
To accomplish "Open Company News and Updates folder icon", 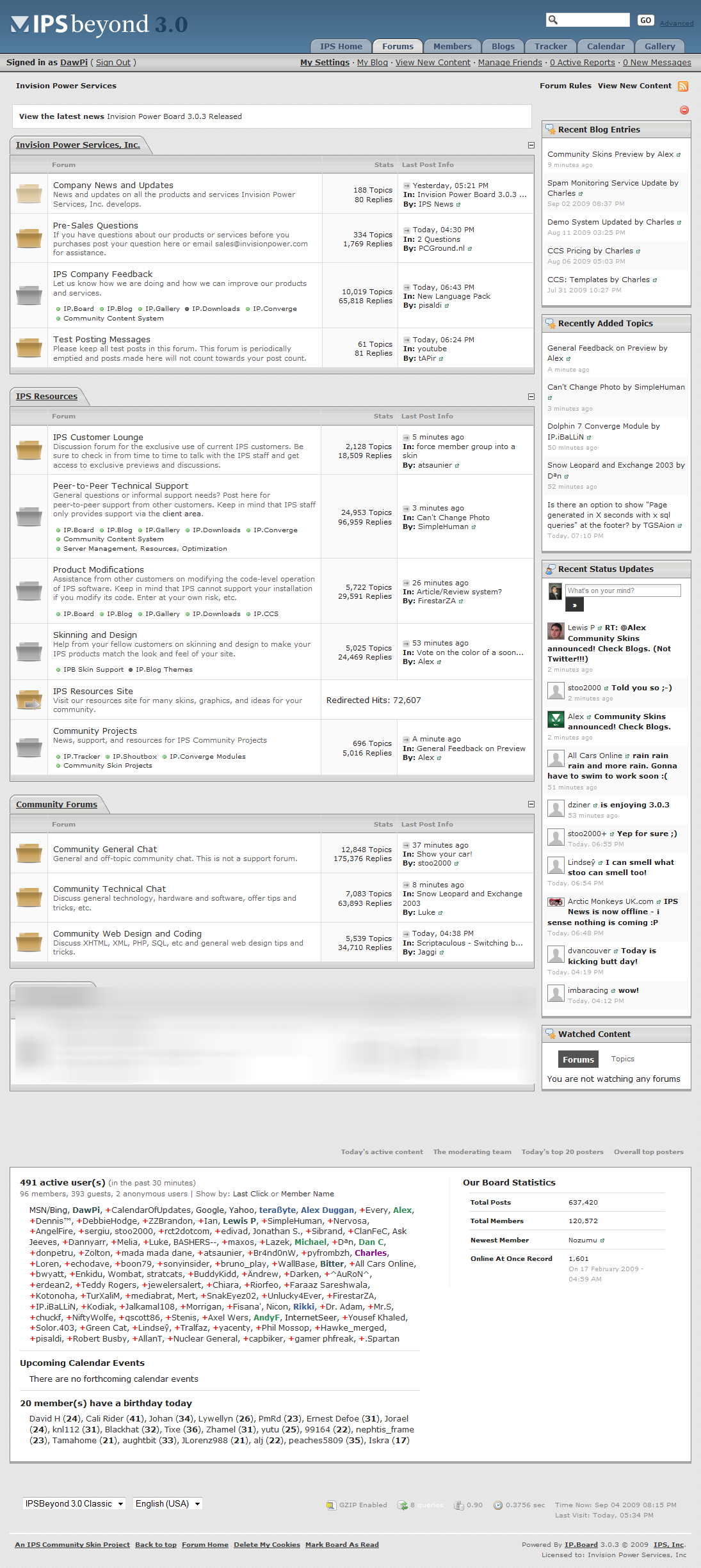I will (29, 193).
